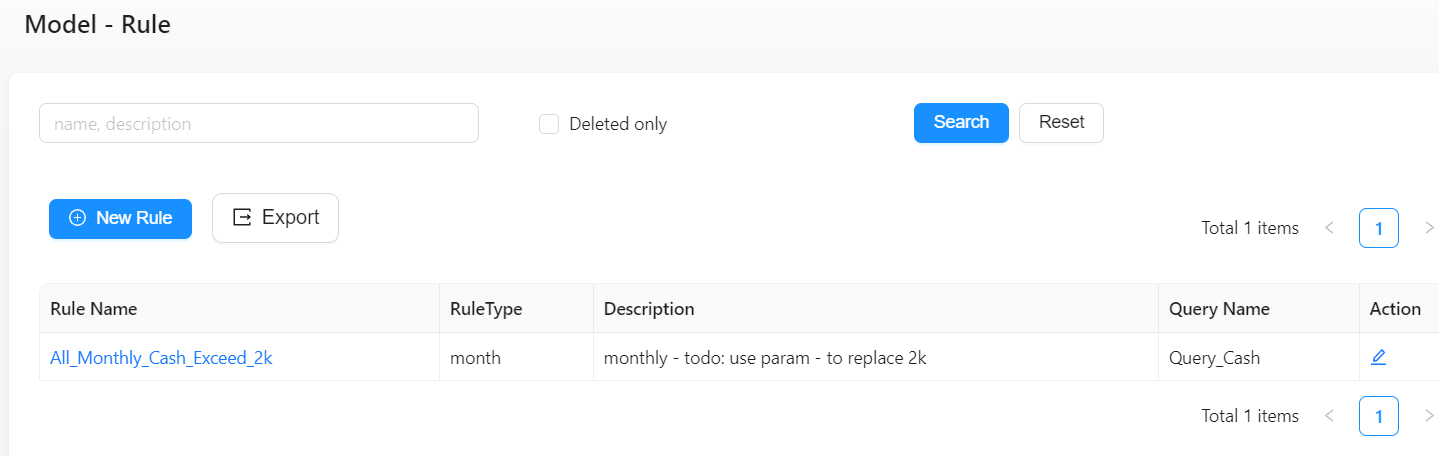The image size is (1439, 456).
Task: Focus the name, description search field
Action: point(259,123)
